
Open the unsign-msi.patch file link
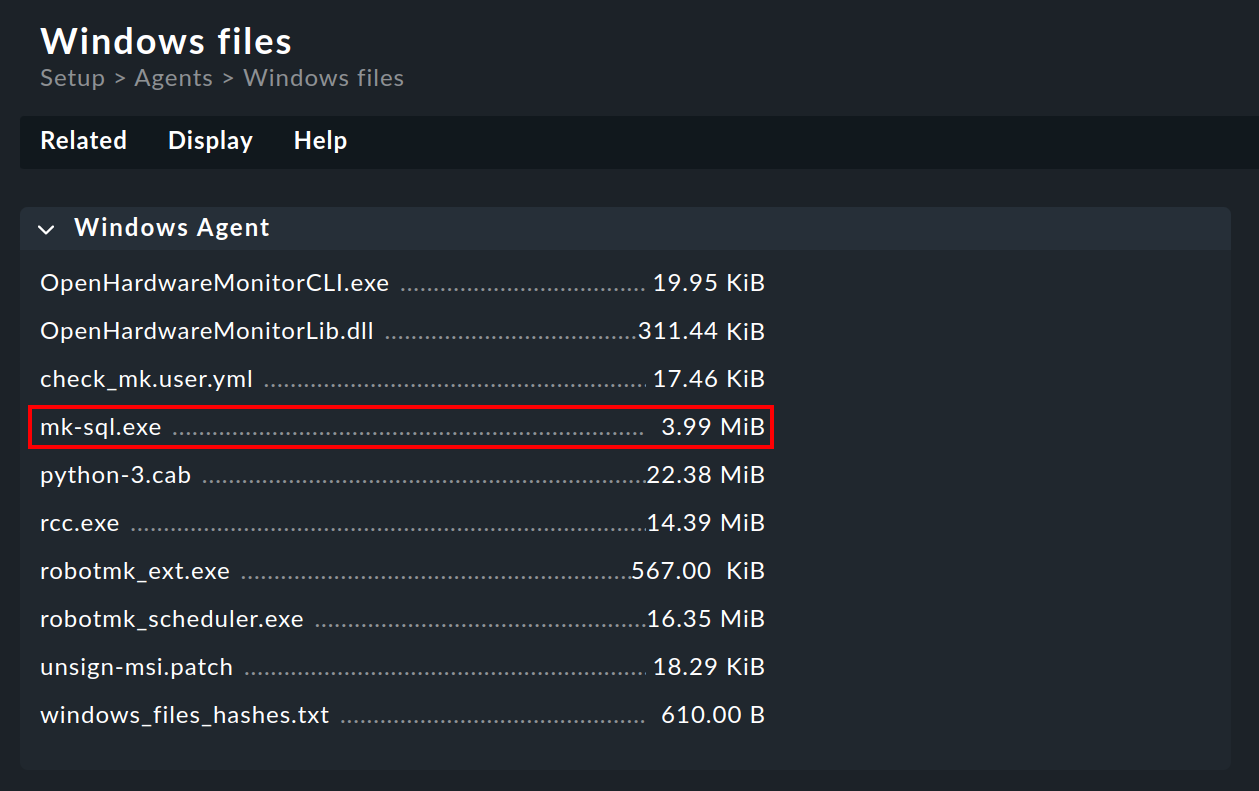point(136,667)
